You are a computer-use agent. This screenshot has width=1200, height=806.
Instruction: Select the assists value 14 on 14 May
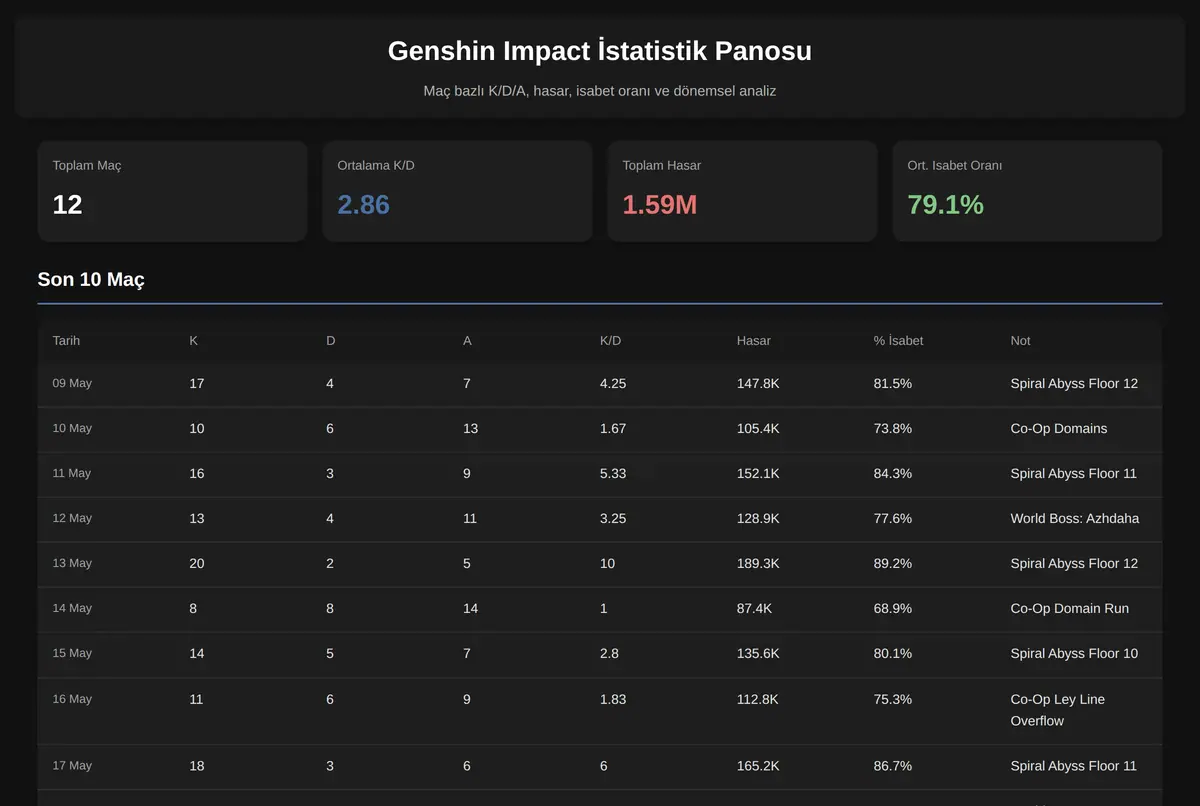(x=471, y=608)
